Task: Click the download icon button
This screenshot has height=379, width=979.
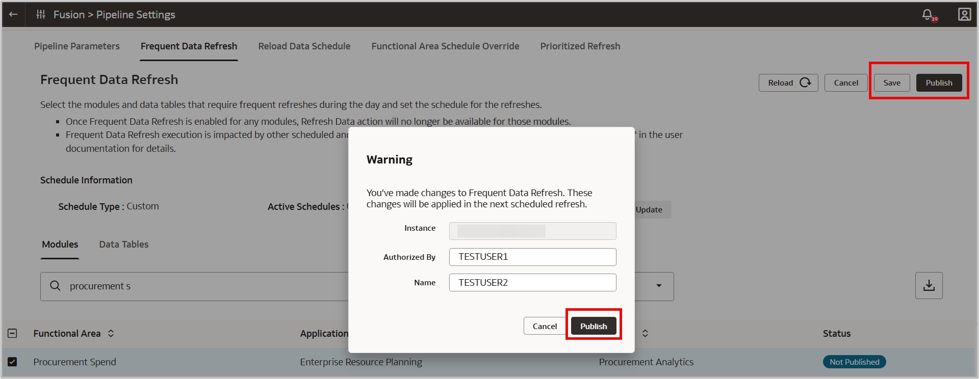Action: pos(928,285)
